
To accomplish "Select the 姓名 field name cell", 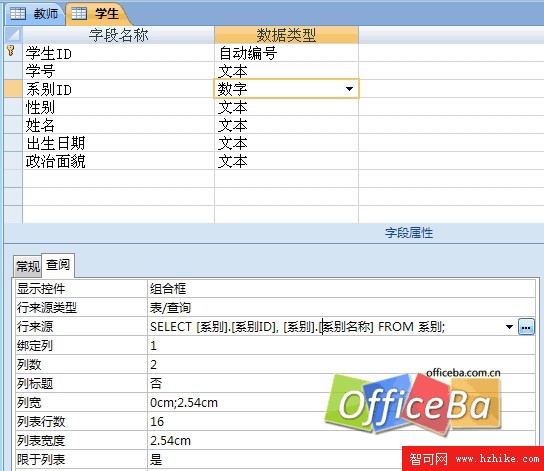I will [118, 125].
